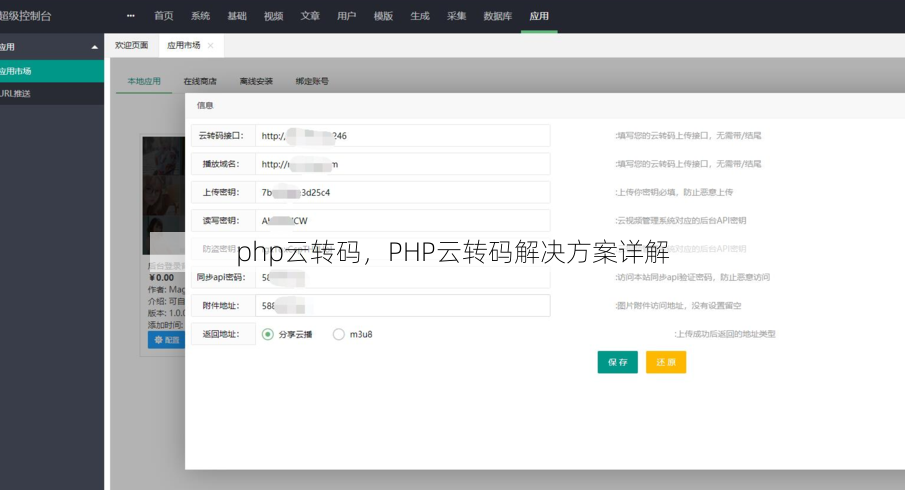
Task: Open 生成 menu in the top navigation
Action: [x=420, y=16]
